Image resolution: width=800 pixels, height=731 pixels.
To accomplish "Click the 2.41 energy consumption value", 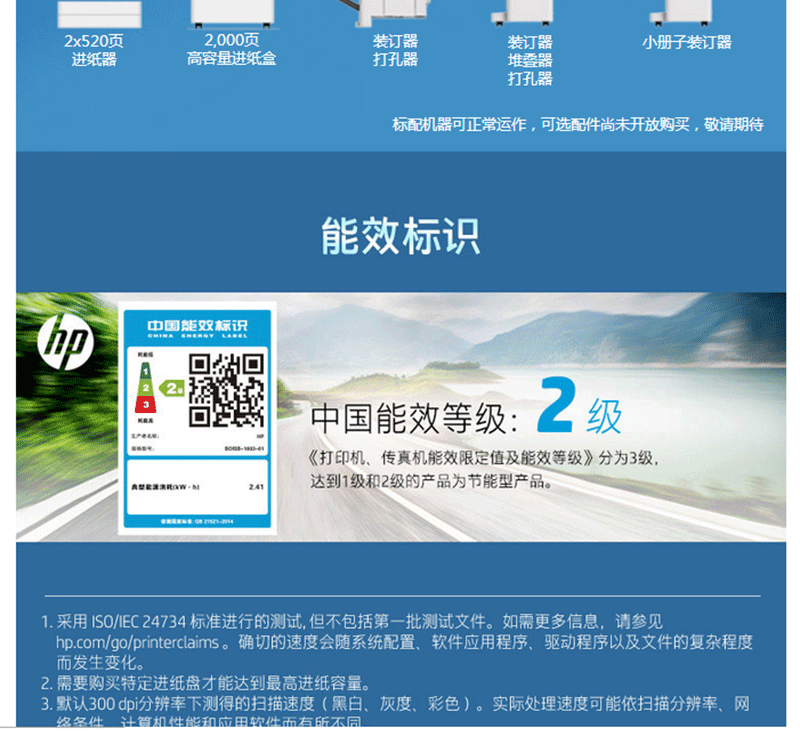I will 255,486.
